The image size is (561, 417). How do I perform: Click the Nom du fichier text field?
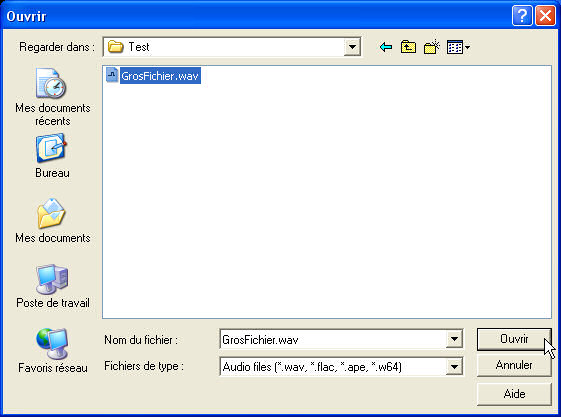333,339
